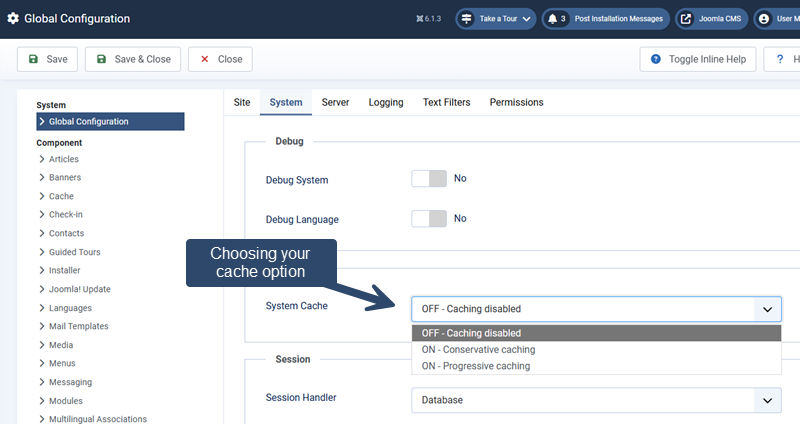Click the Help question mark icon
Viewport: 800px width, 424px height.
pyautogui.click(x=780, y=59)
